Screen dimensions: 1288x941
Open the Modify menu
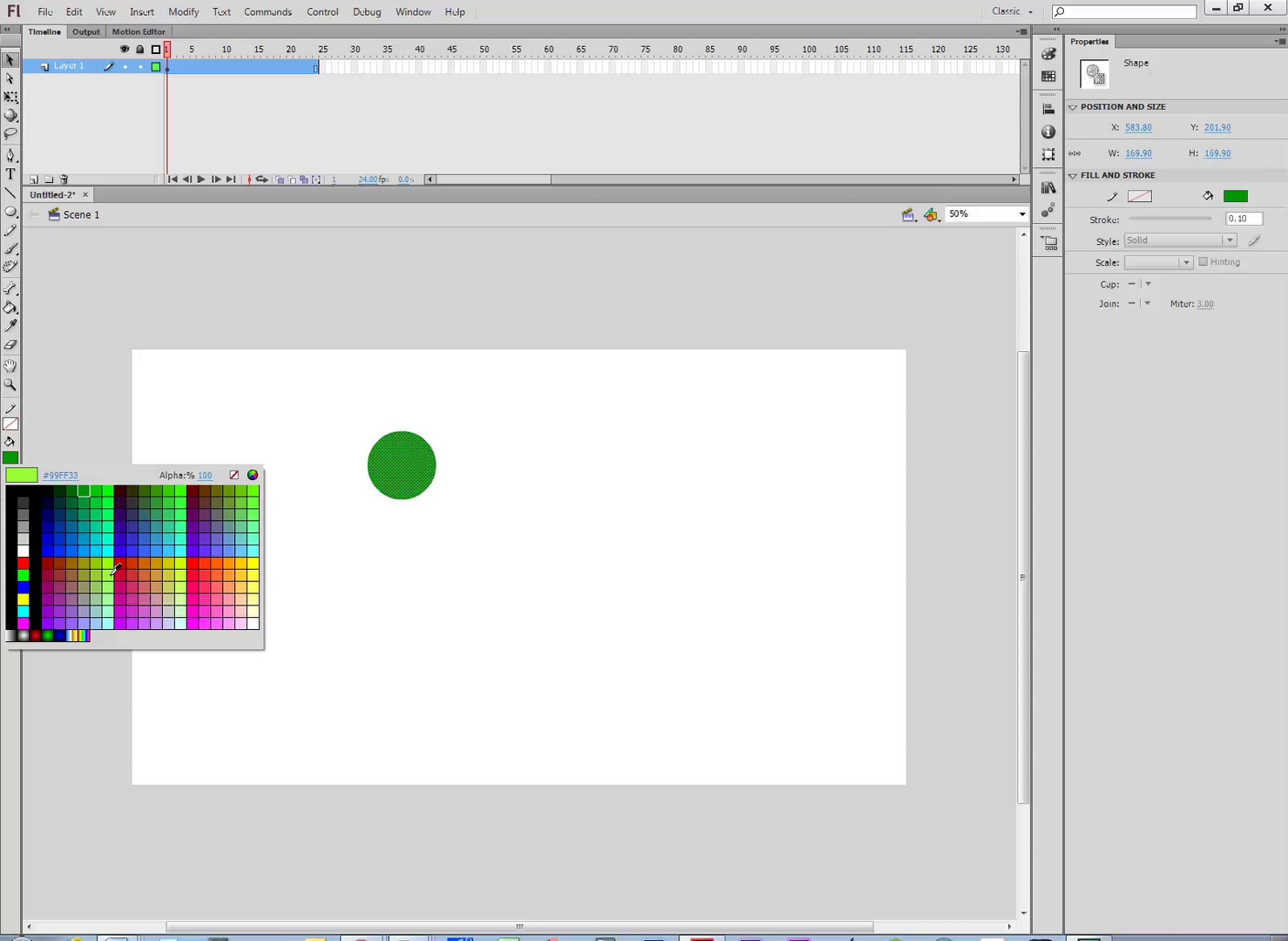(x=183, y=11)
